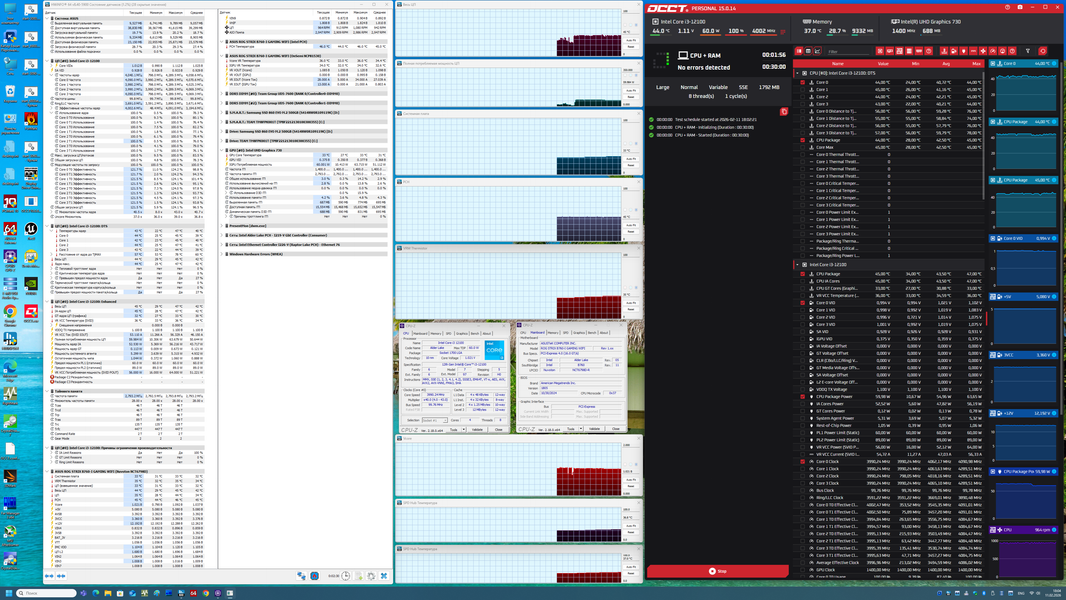Image resolution: width=1066 pixels, height=600 pixels.
Task: Click Validate button in left CPU-Z window
Action: (x=477, y=429)
